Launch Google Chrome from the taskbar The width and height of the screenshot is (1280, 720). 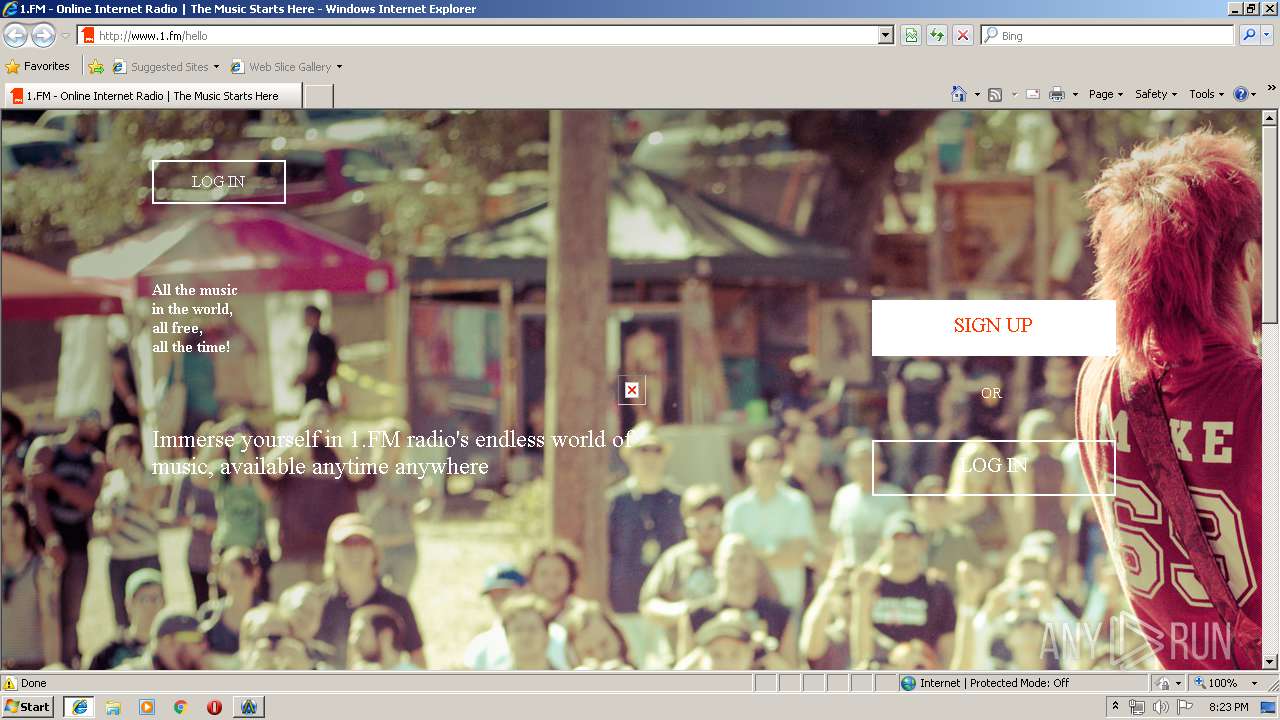(181, 707)
